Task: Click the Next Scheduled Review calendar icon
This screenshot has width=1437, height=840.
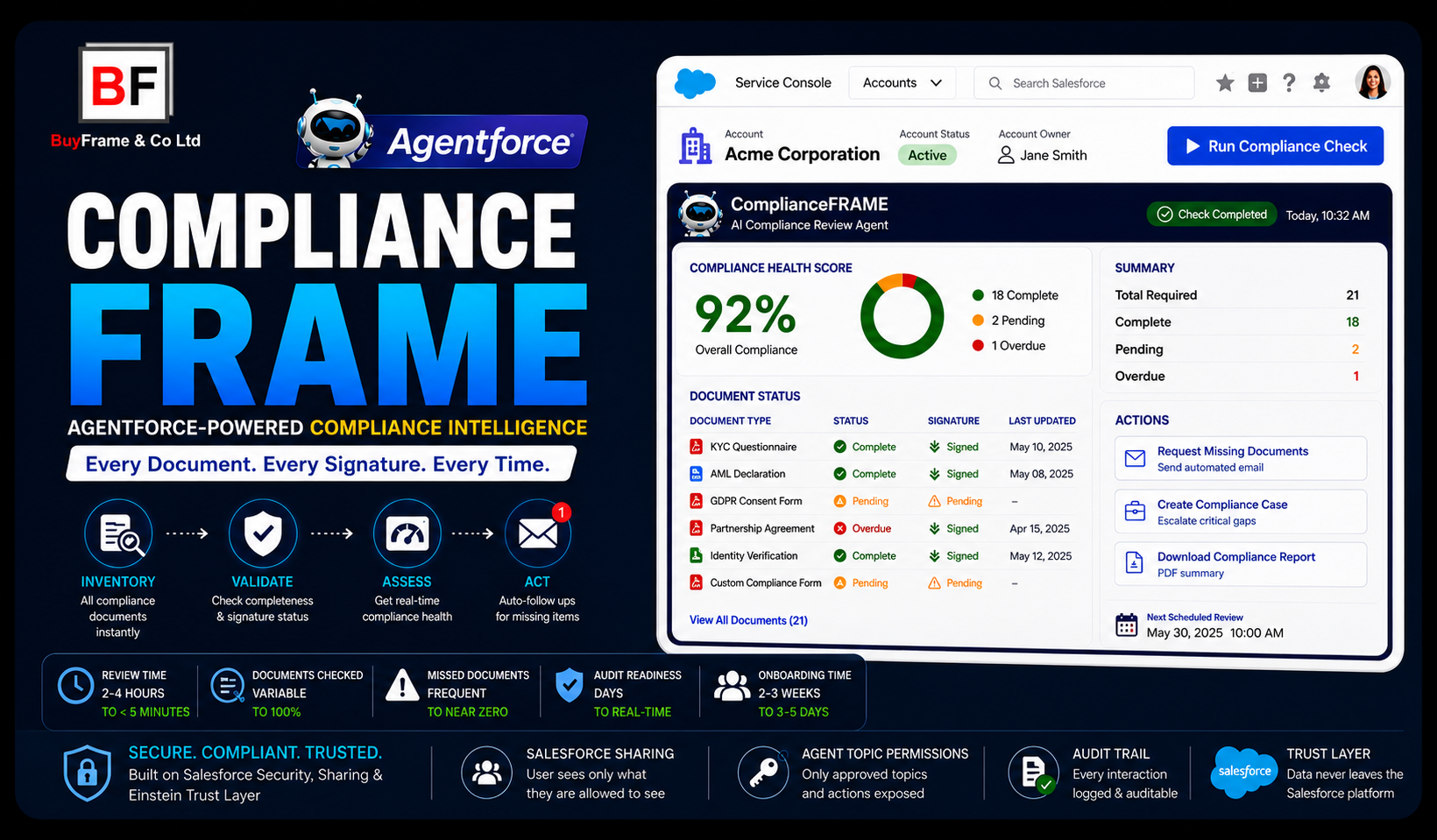Action: click(x=1127, y=625)
